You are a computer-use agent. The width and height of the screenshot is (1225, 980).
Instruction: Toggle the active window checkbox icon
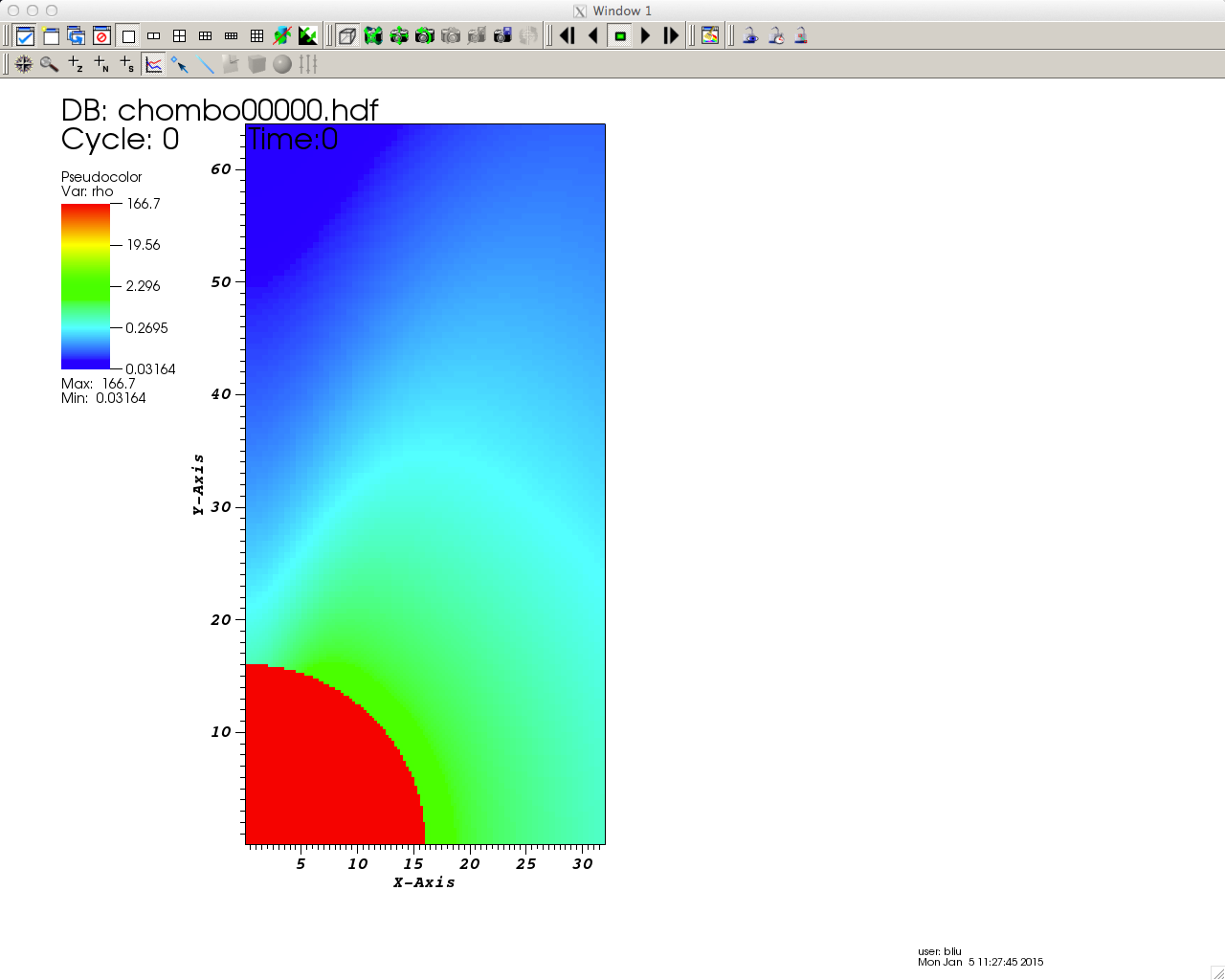click(x=26, y=36)
